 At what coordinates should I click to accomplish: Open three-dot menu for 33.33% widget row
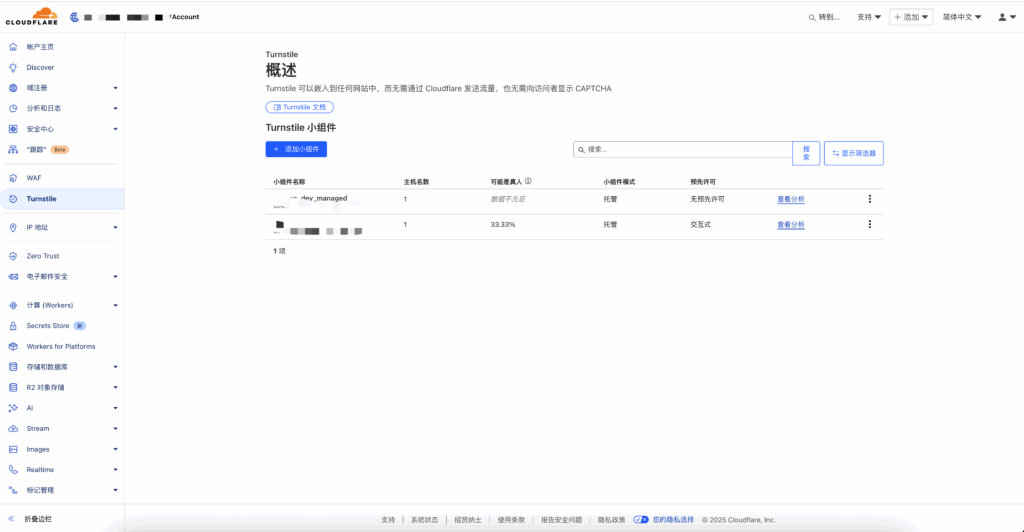pyautogui.click(x=869, y=225)
